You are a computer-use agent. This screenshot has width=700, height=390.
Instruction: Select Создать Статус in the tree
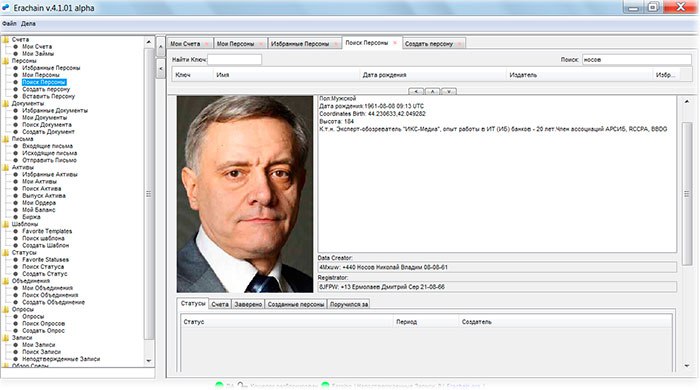pos(45,274)
